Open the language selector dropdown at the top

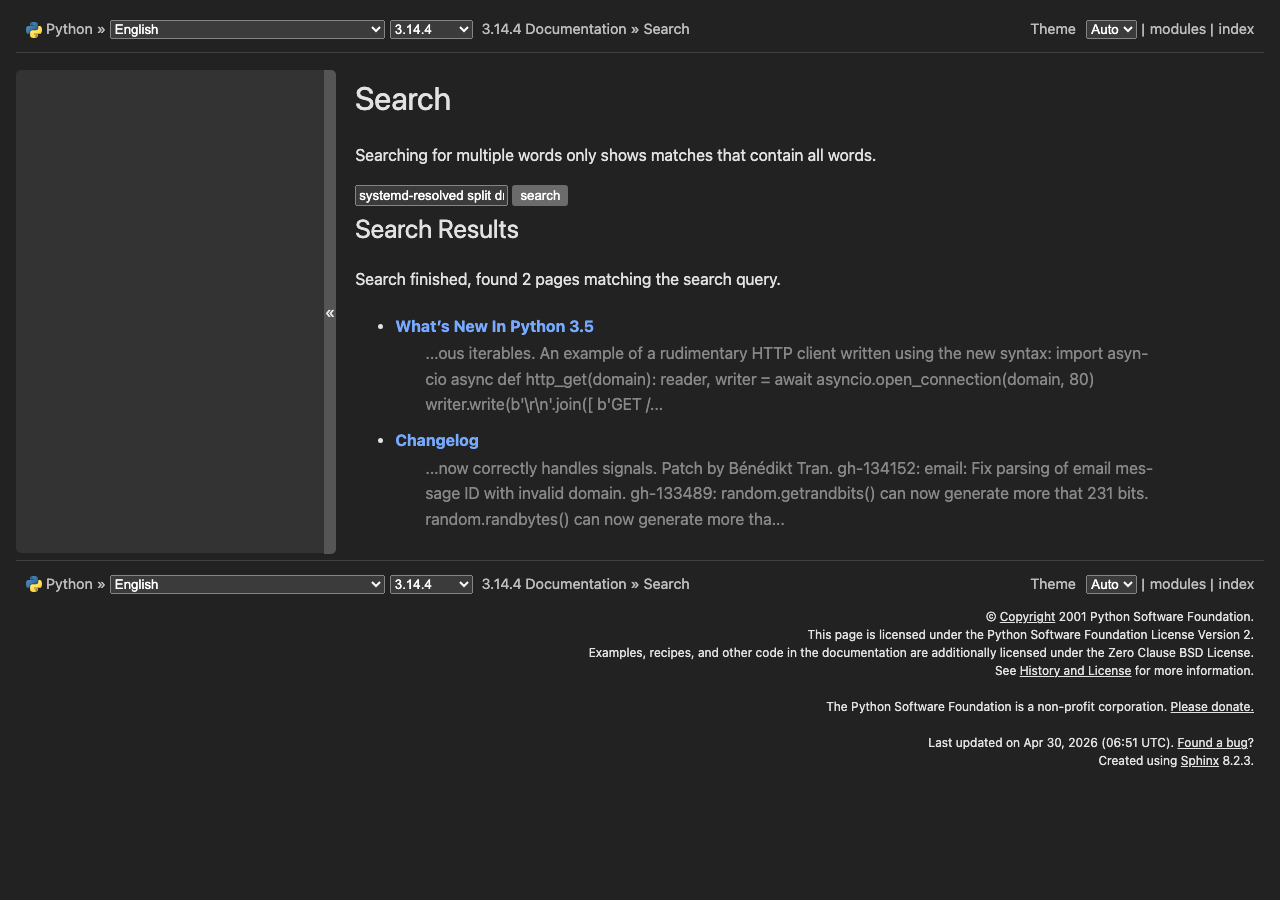(x=246, y=29)
